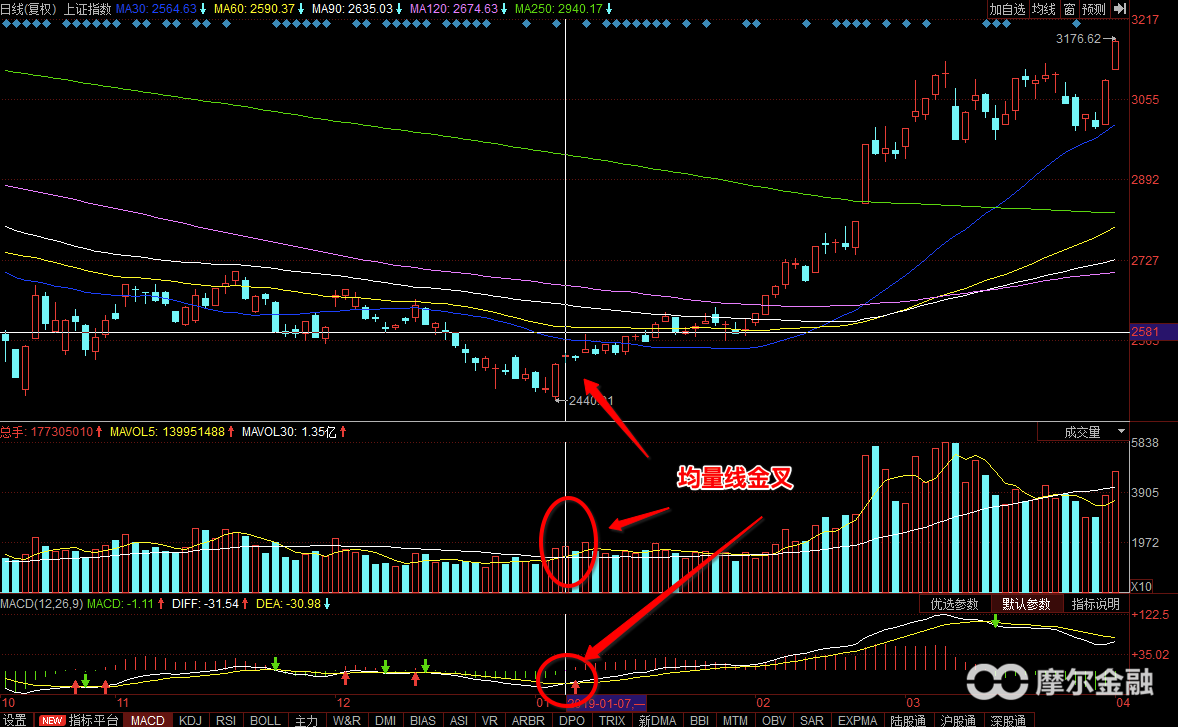The width and height of the screenshot is (1178, 727).
Task: Switch to the SAR indicator tab
Action: coord(812,720)
